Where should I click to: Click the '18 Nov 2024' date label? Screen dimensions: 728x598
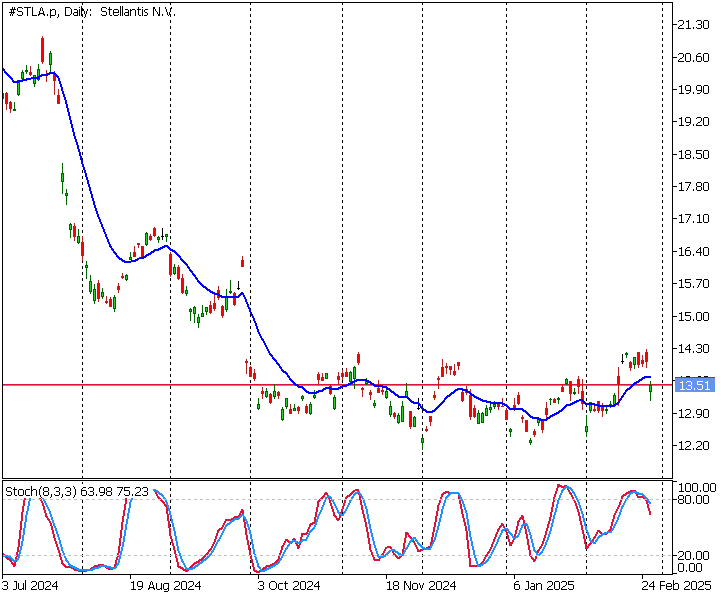(421, 586)
